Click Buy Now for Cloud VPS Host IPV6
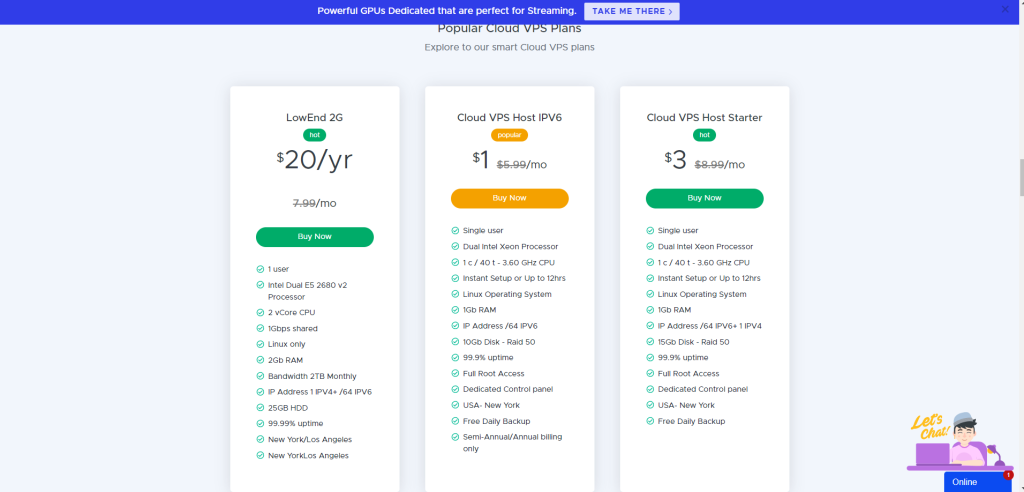Image resolution: width=1024 pixels, height=492 pixels. click(x=509, y=198)
